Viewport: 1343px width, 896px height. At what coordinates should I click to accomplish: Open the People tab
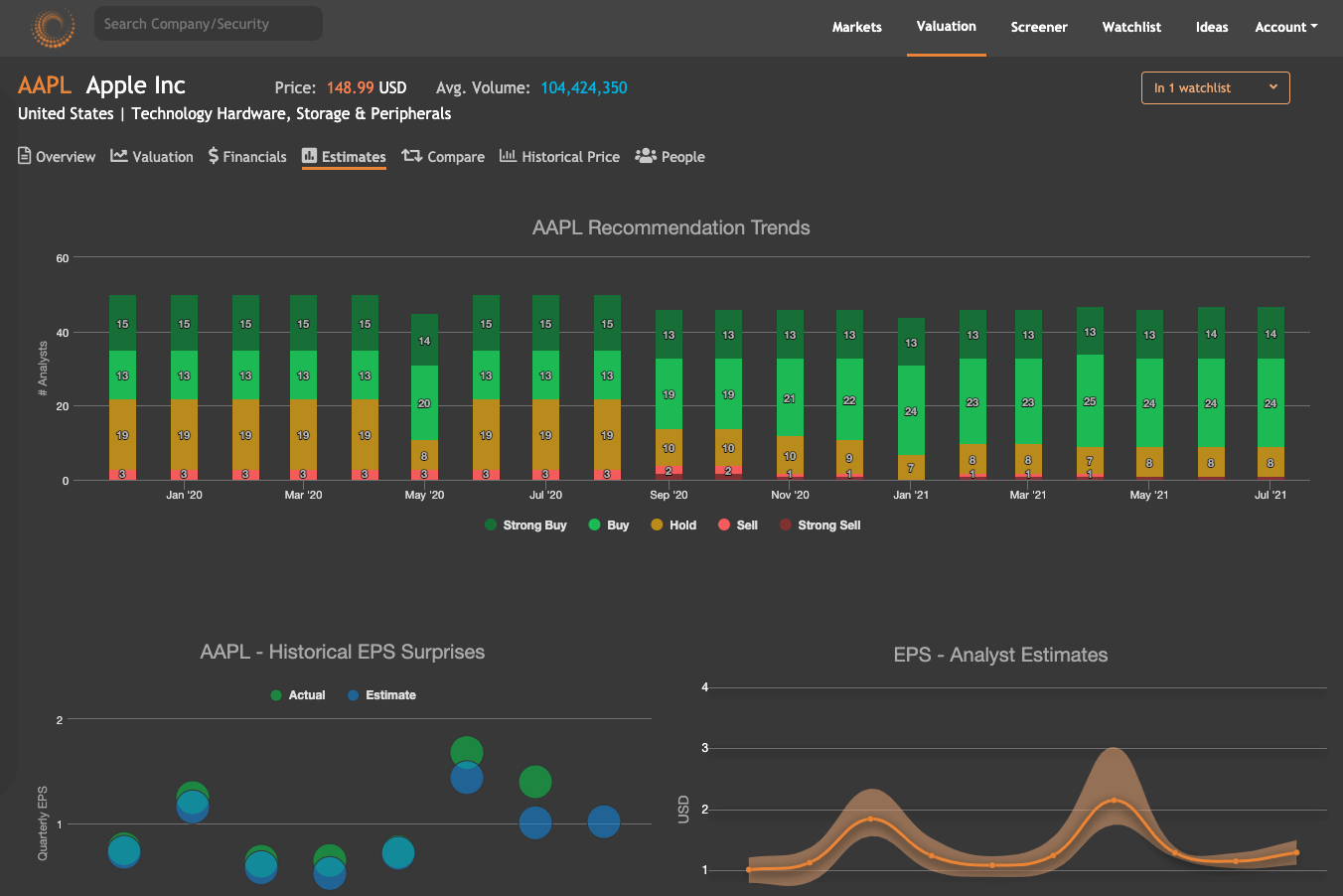(x=670, y=157)
